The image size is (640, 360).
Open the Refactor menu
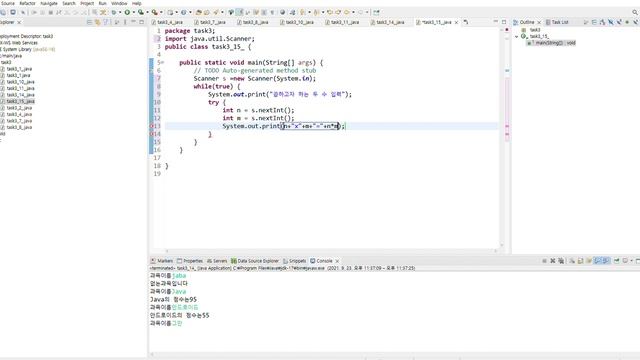(x=27, y=3)
